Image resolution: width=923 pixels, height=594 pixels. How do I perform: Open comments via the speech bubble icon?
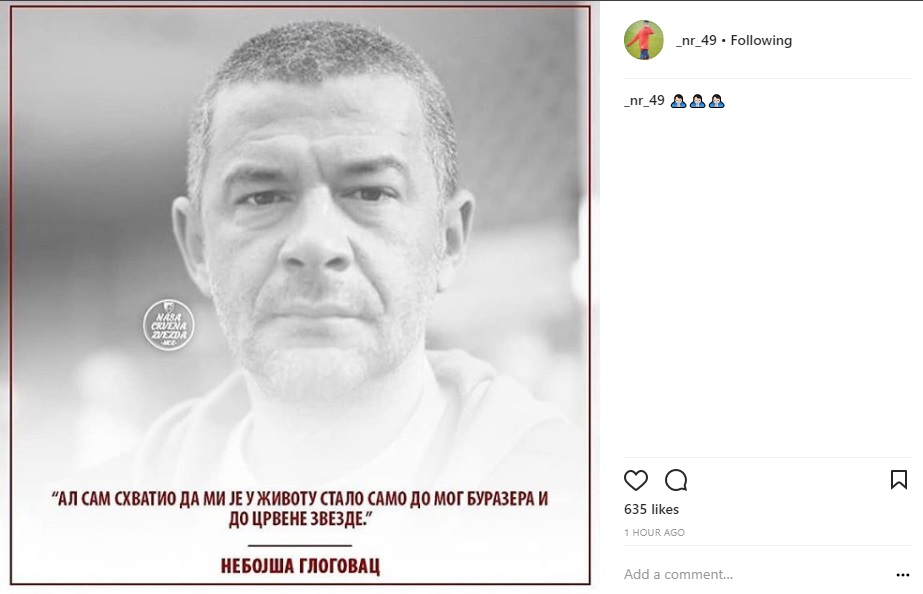676,480
